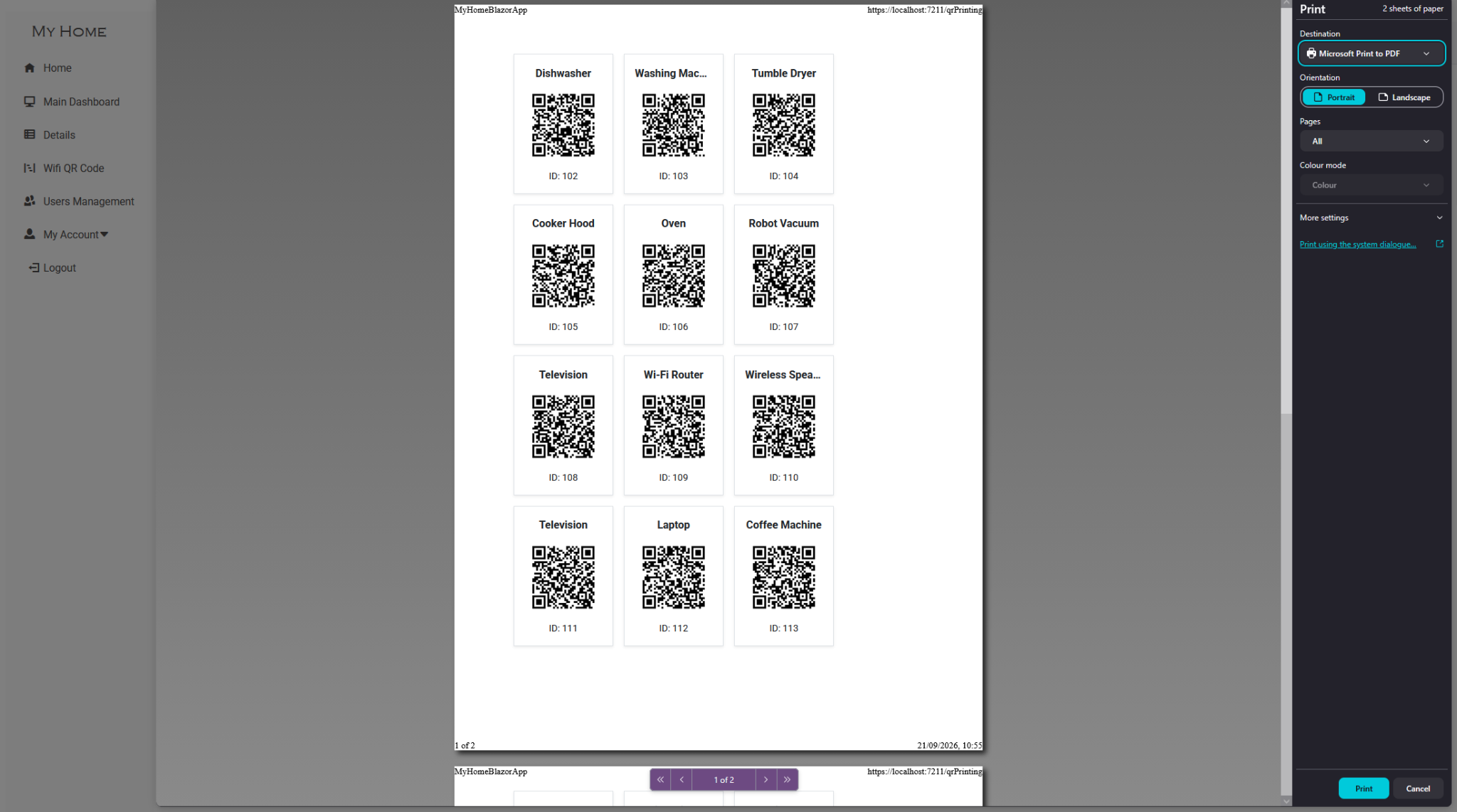Click the Cancel button

[x=1418, y=789]
